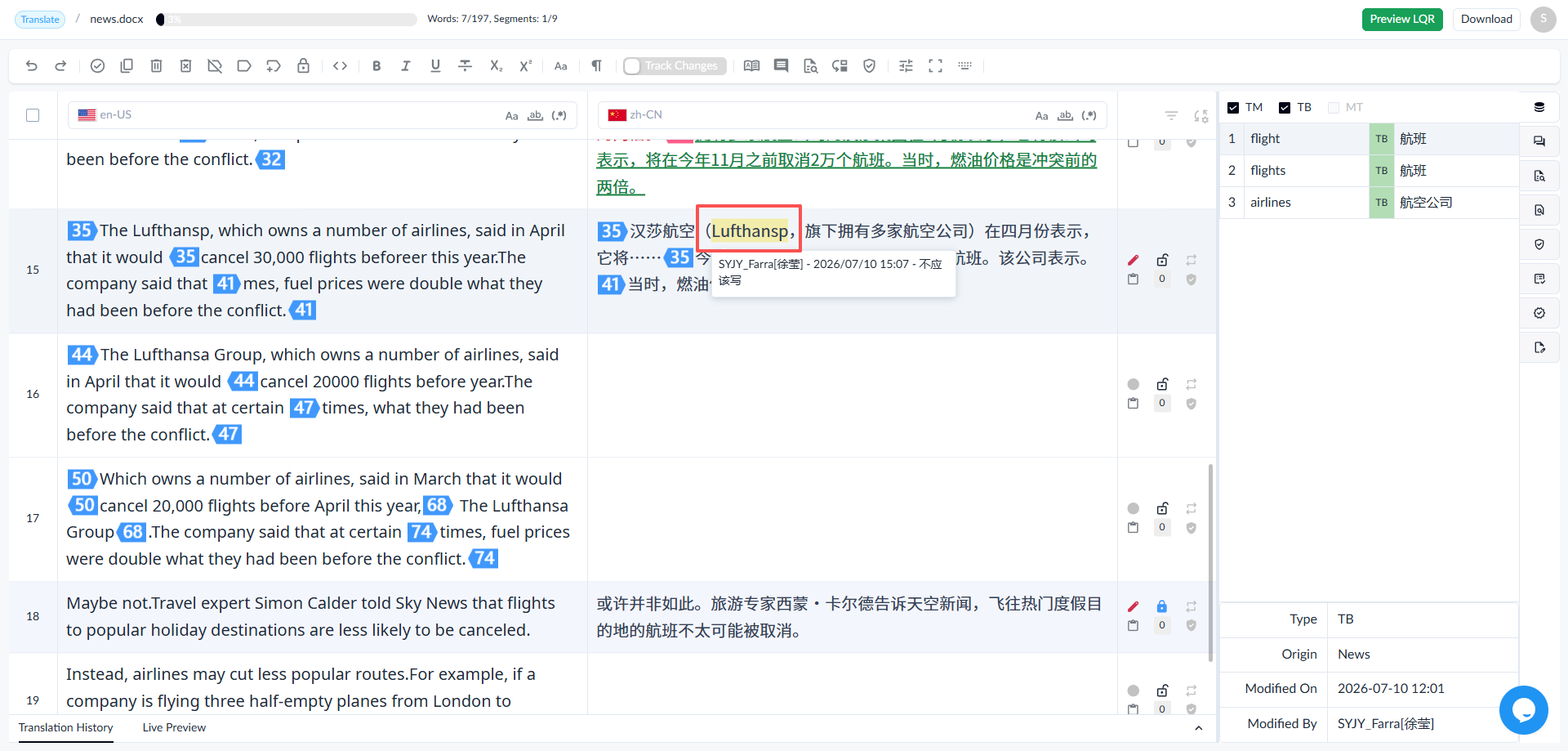Open the user avatar S menu

pyautogui.click(x=1543, y=20)
